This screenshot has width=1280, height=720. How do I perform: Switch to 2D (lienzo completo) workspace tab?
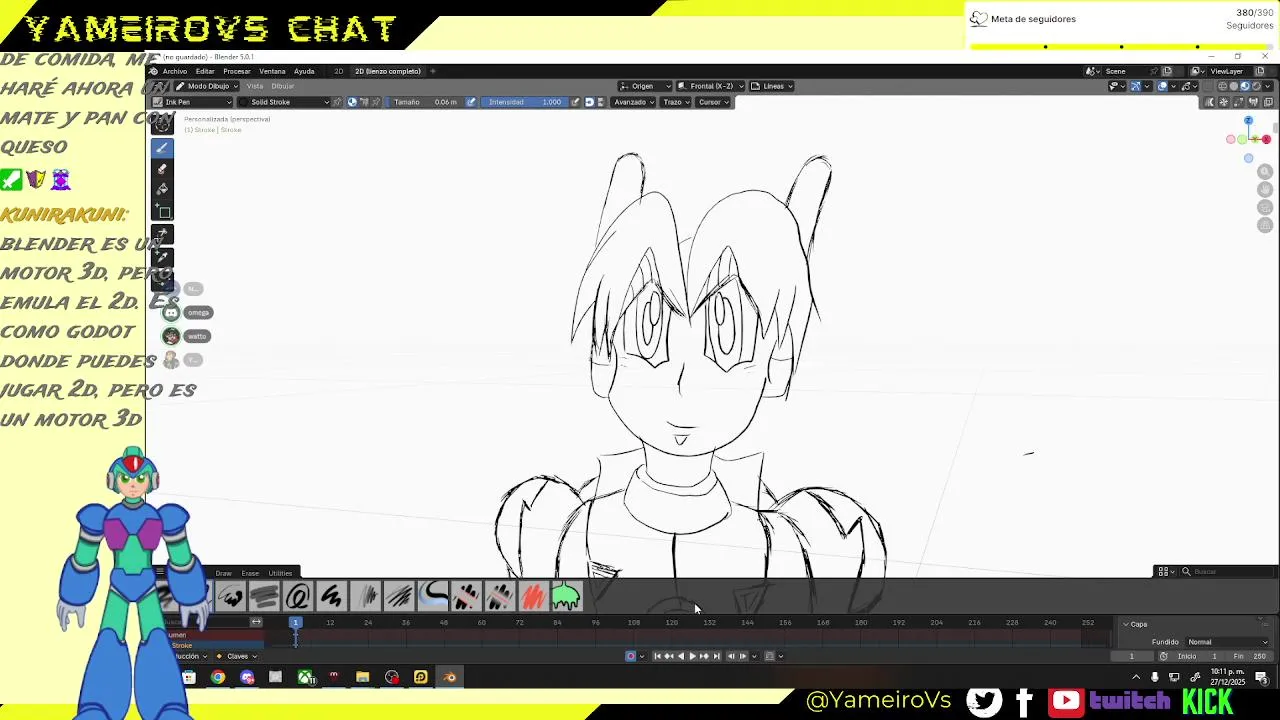tap(388, 71)
